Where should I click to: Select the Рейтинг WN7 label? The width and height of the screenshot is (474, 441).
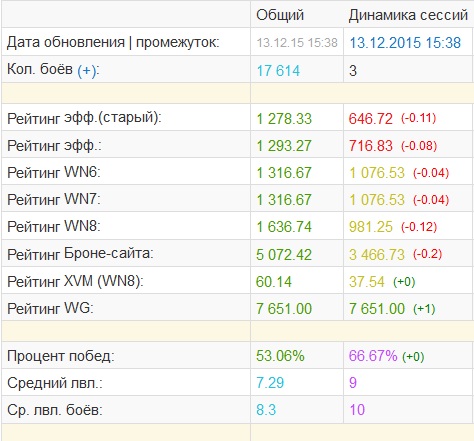coord(54,199)
